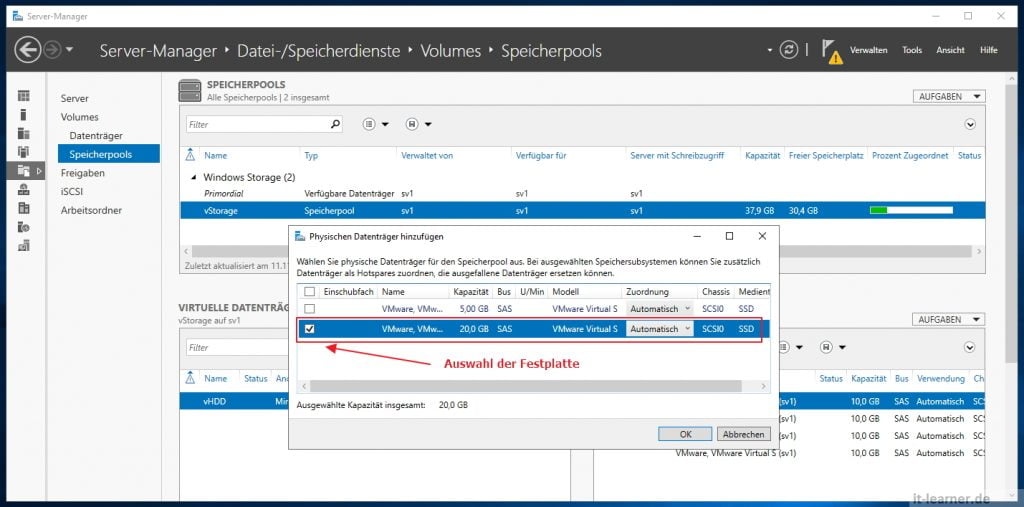Open the Ansicht menu
Image resolution: width=1024 pixels, height=507 pixels.
click(x=950, y=50)
